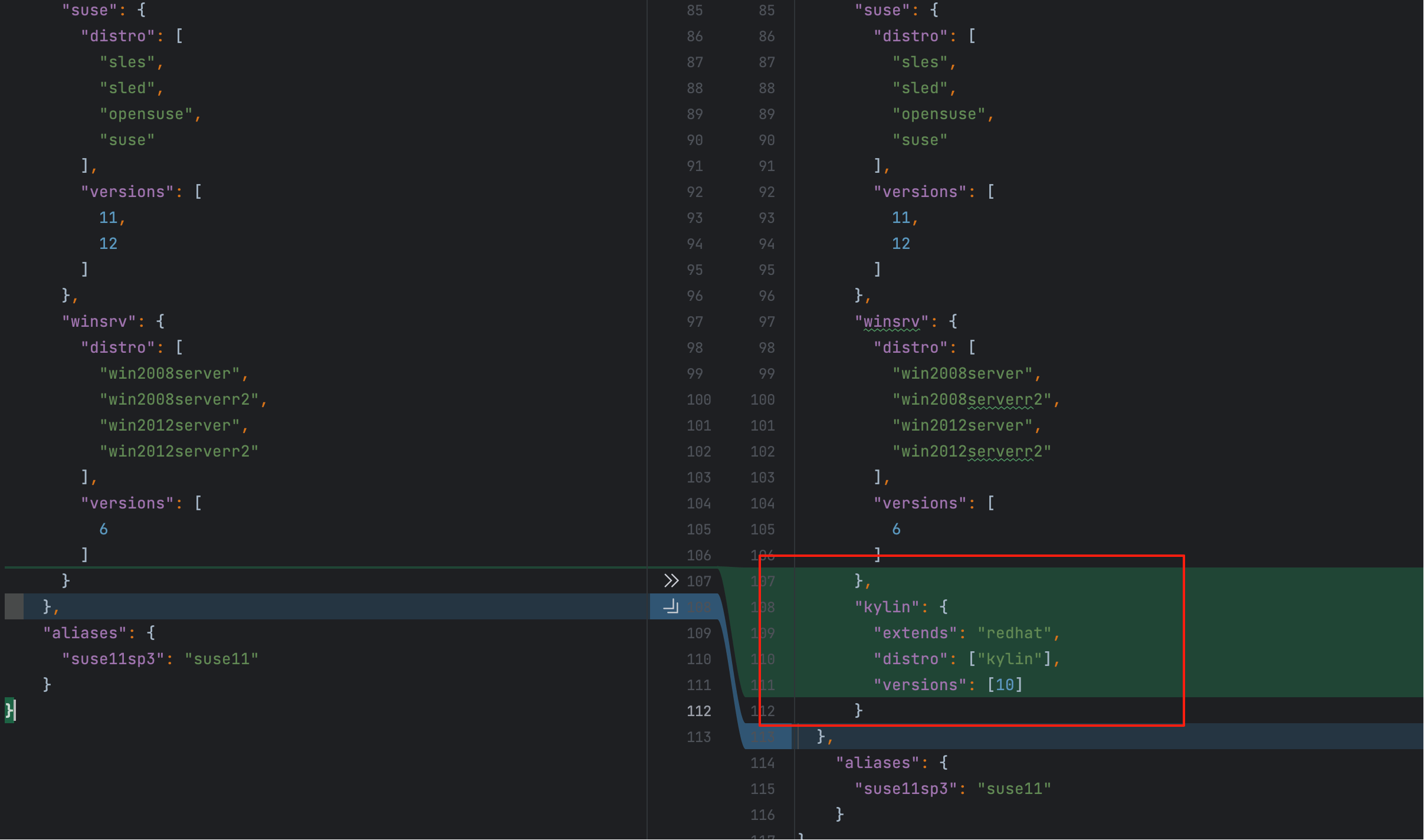Click version number 10 in the kylin block
This screenshot has width=1424, height=840.
tap(1005, 685)
